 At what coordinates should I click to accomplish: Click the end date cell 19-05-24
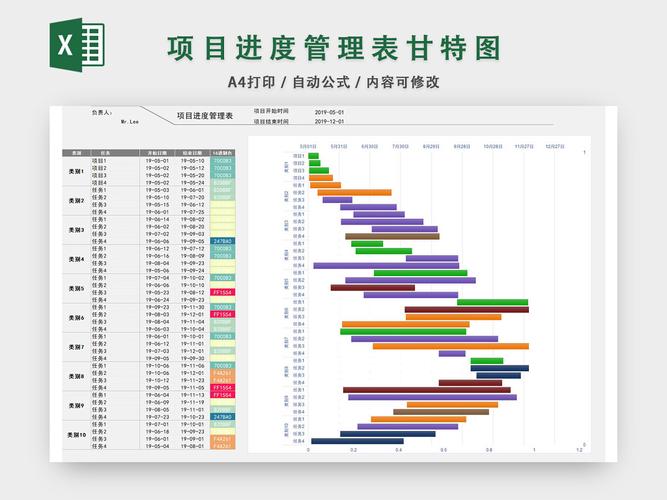[x=193, y=183]
